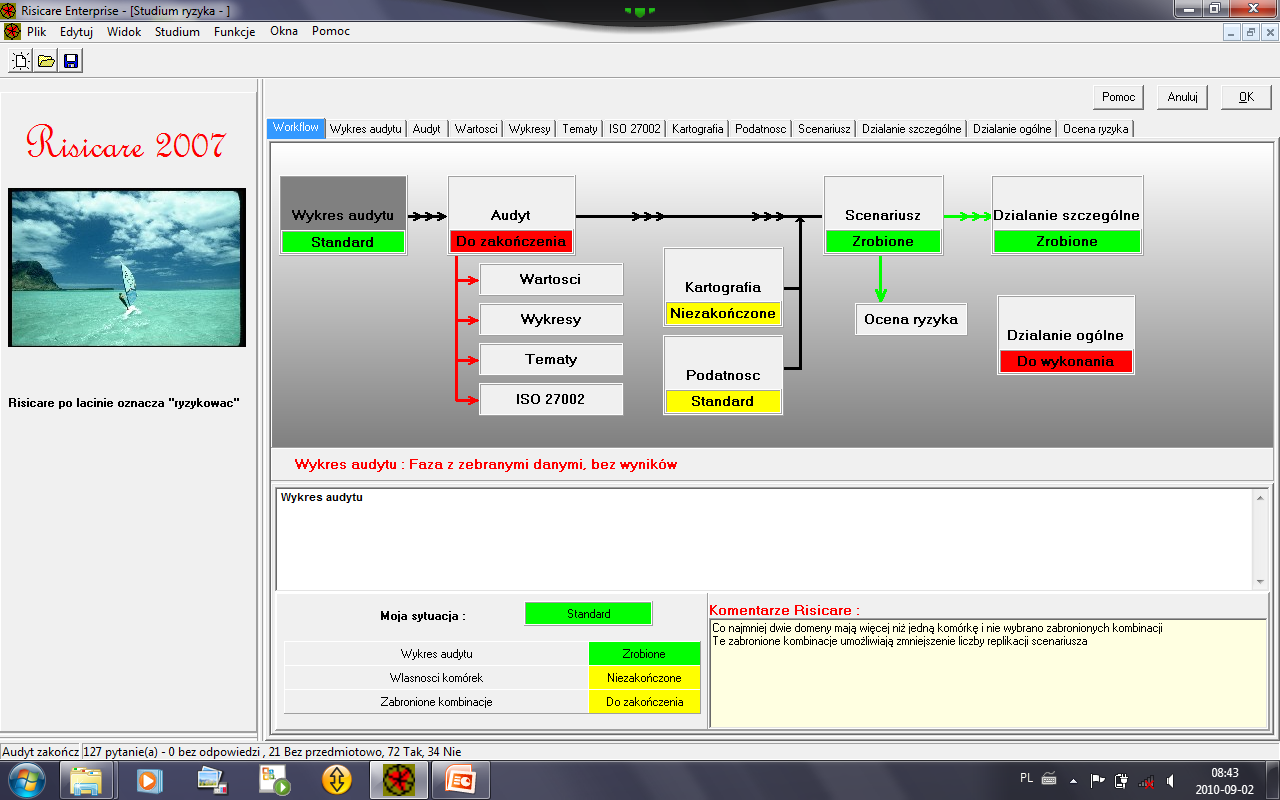Viewport: 1280px width, 800px height.
Task: Open Windows Explorer from taskbar
Action: [x=85, y=779]
